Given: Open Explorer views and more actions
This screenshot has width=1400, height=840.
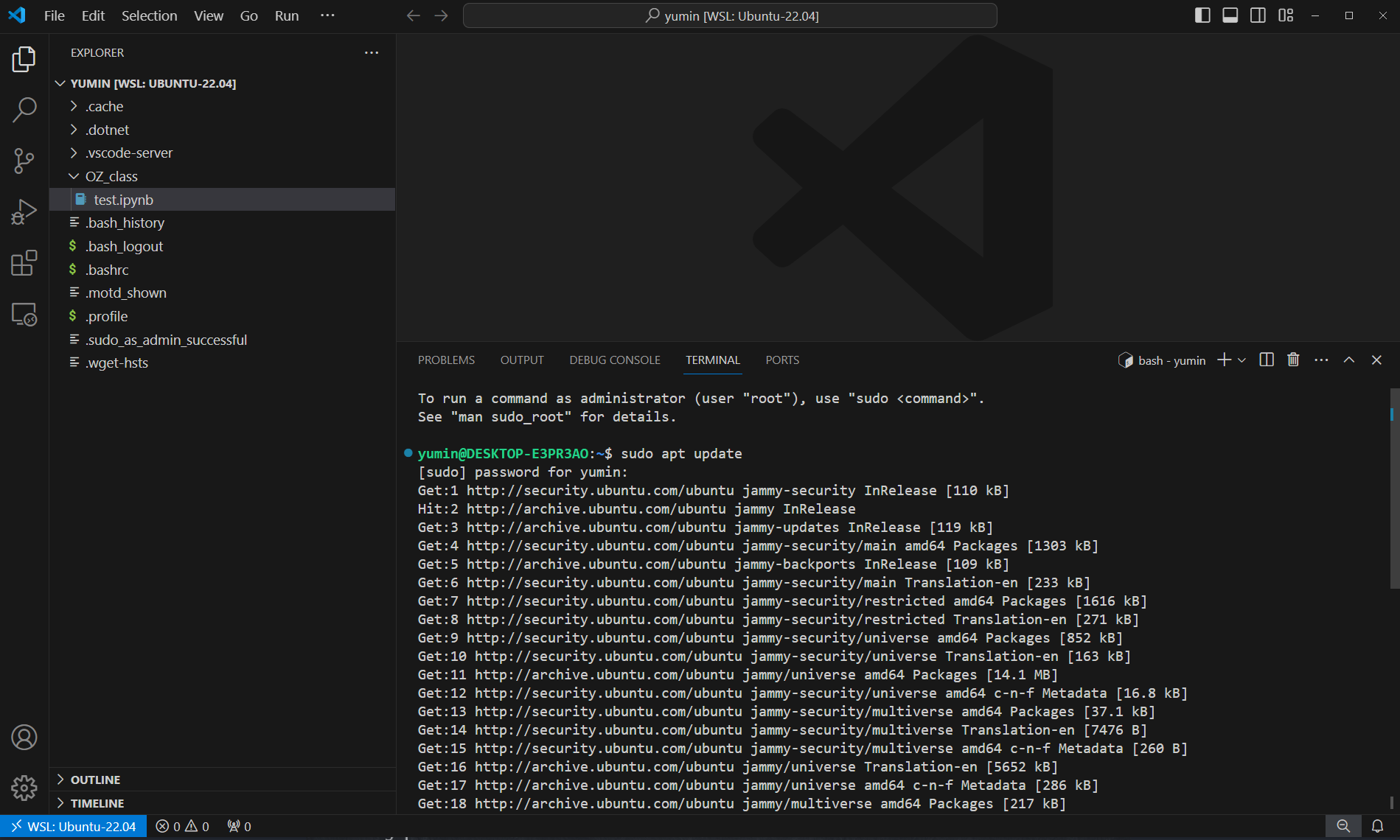Looking at the screenshot, I should click(372, 52).
